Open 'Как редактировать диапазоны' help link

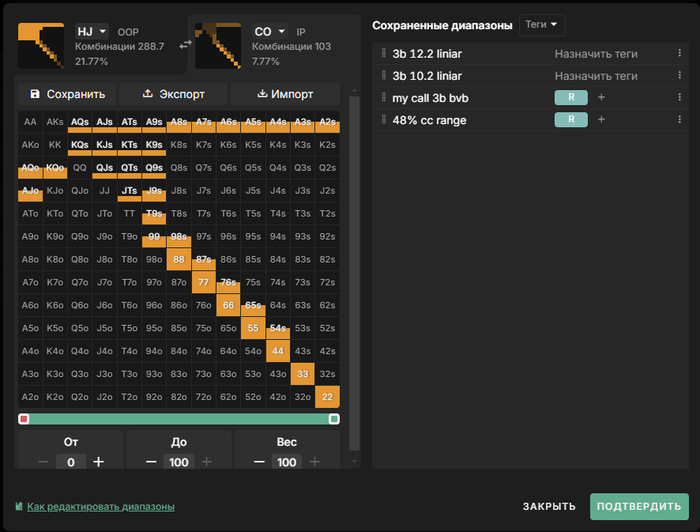pyautogui.click(x=100, y=507)
